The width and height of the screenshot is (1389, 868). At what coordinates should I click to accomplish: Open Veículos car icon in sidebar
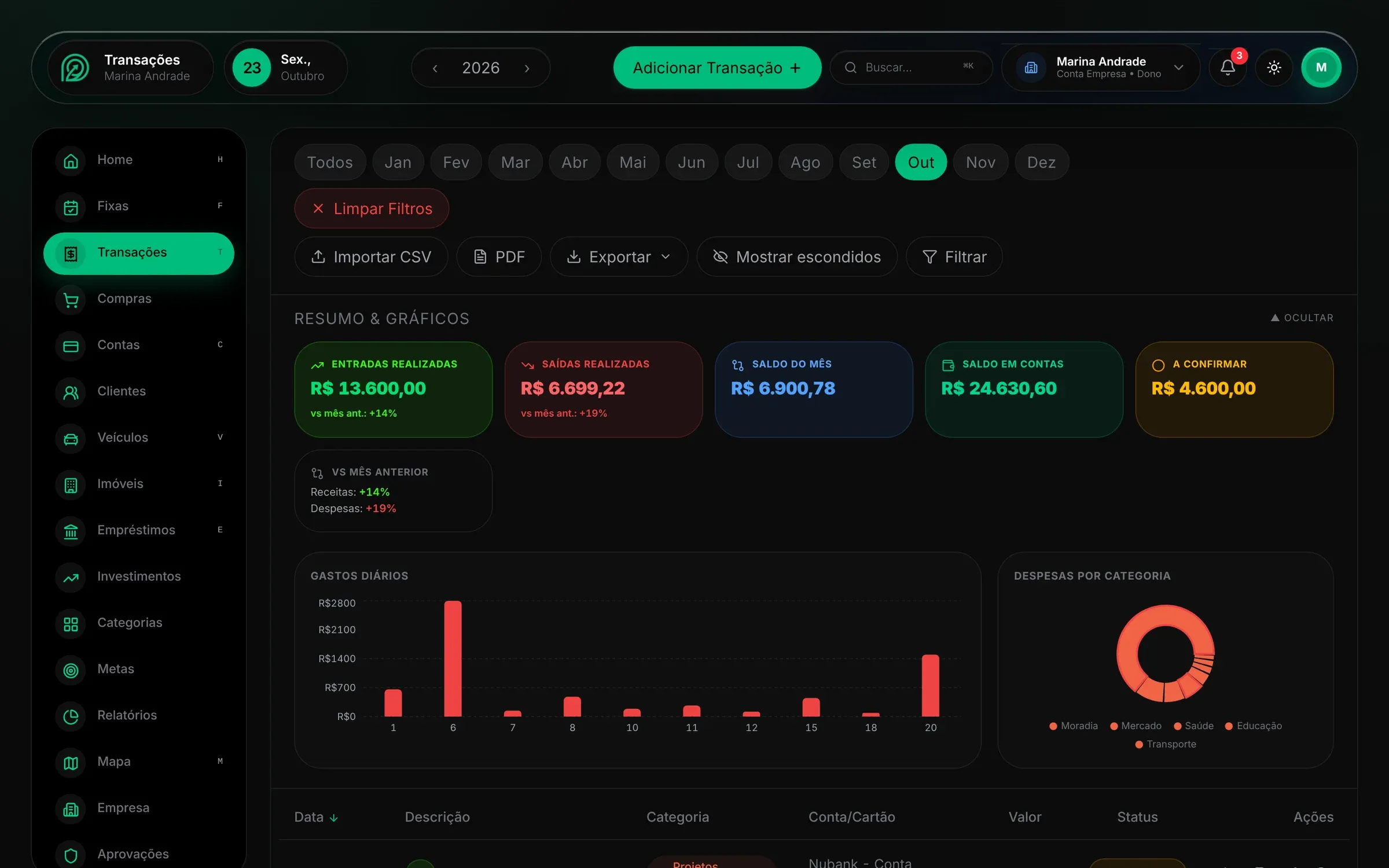coord(71,438)
